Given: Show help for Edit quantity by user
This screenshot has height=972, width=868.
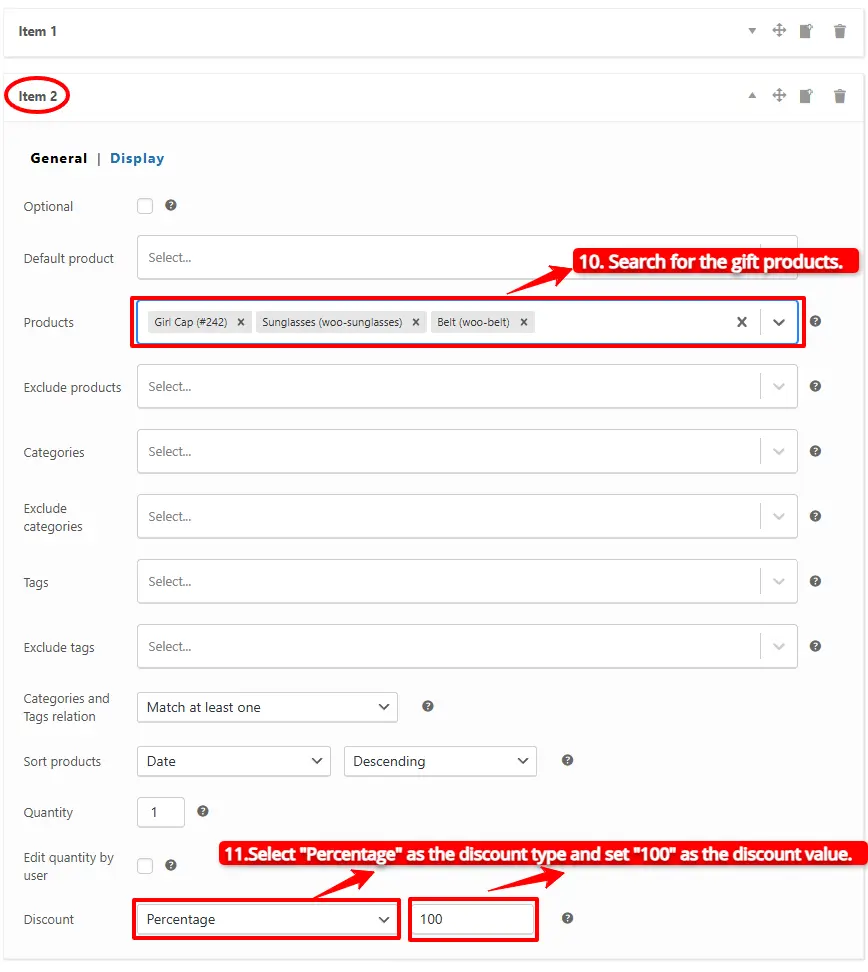Looking at the screenshot, I should coord(171,865).
